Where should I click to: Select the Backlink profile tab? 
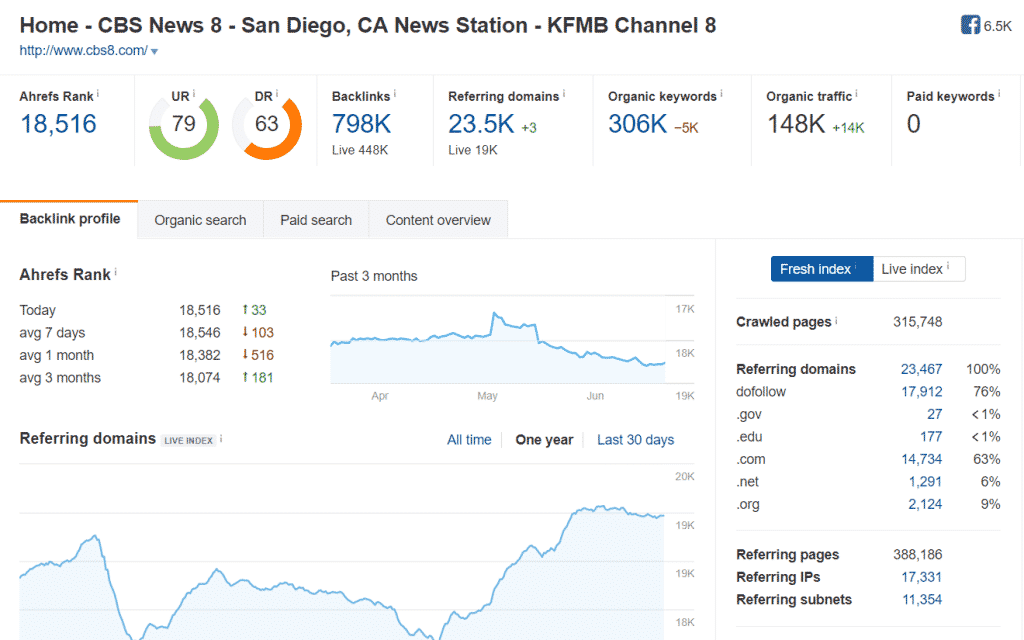pyautogui.click(x=69, y=219)
